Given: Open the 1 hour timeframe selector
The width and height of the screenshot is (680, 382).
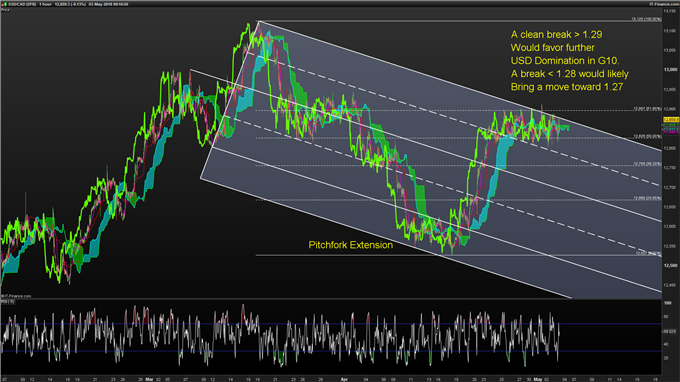Looking at the screenshot, I should point(45,4).
